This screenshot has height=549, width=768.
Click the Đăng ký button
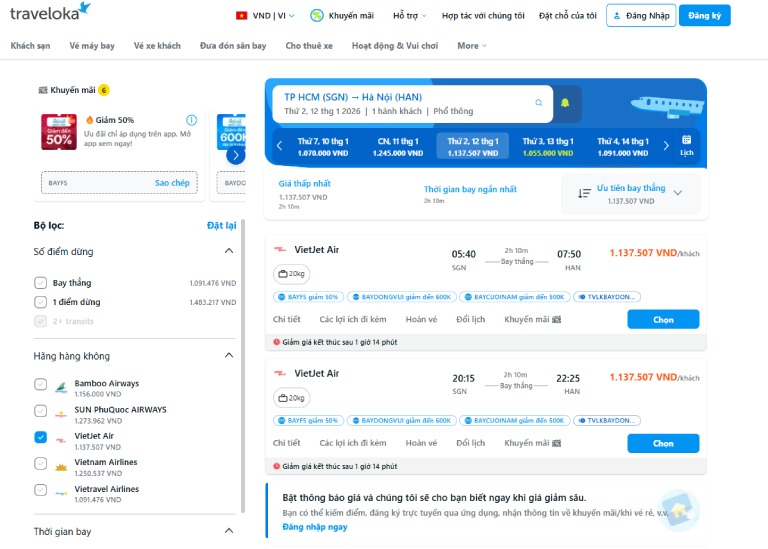(704, 16)
